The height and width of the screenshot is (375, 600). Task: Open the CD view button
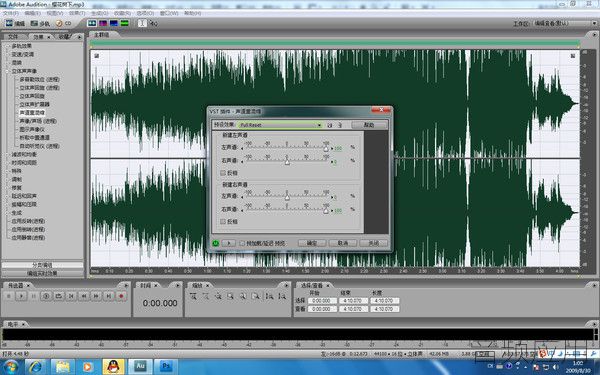(x=64, y=23)
